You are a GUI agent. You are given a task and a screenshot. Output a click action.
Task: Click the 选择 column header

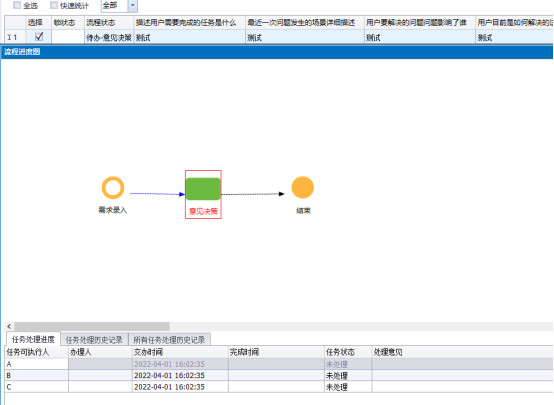click(x=39, y=23)
